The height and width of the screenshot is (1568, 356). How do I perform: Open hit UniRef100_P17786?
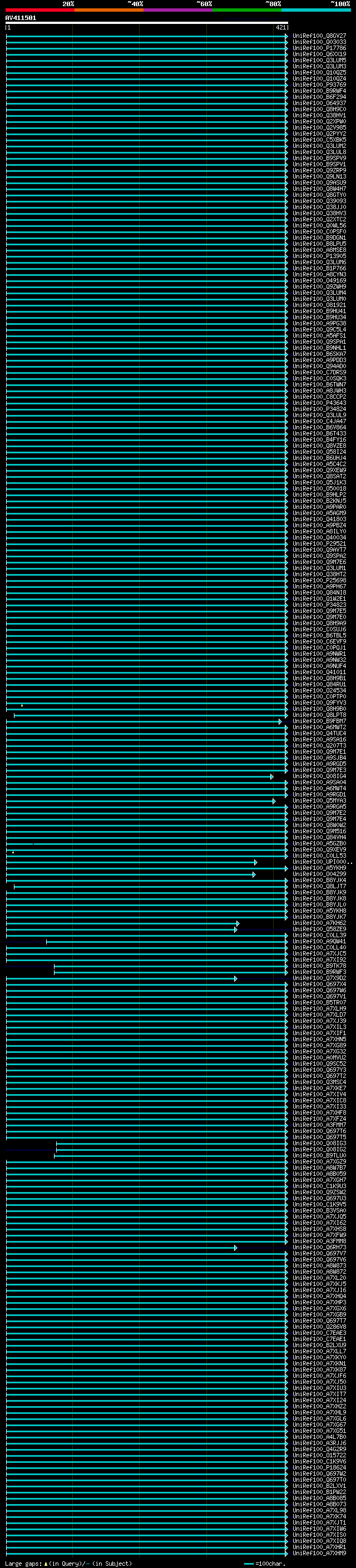pos(319,48)
